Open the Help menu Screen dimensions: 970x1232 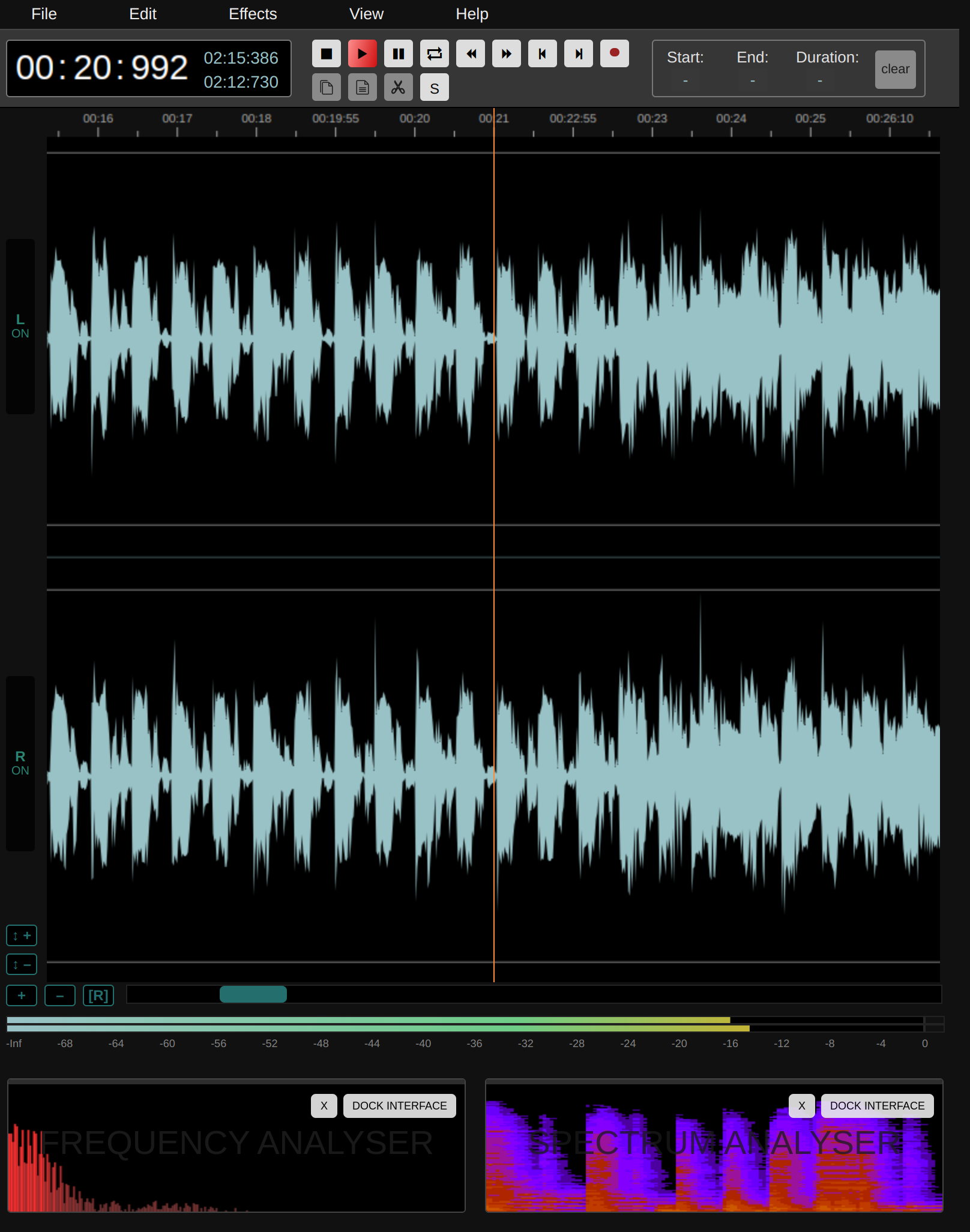(x=472, y=14)
